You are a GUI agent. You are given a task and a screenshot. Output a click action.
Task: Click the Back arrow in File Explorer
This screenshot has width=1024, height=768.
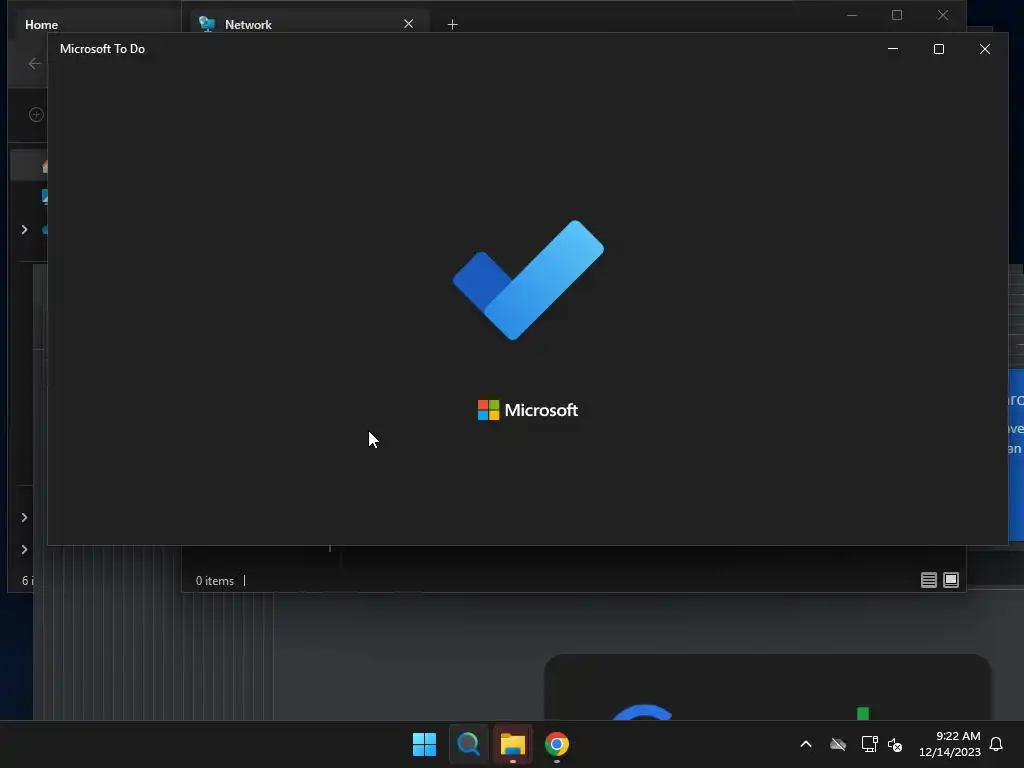pos(35,63)
